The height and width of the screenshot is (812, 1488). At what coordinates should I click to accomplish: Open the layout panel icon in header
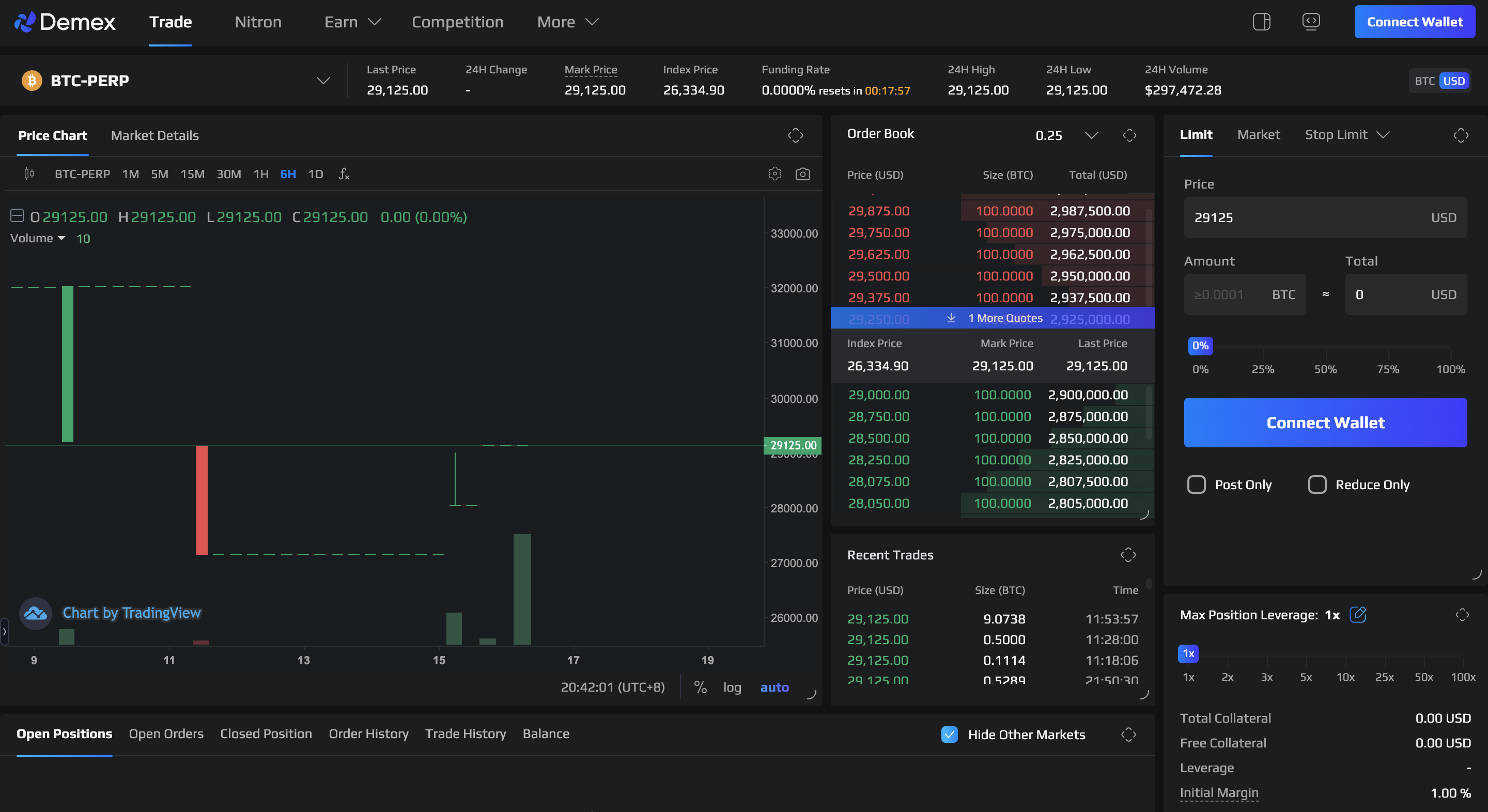click(1261, 22)
